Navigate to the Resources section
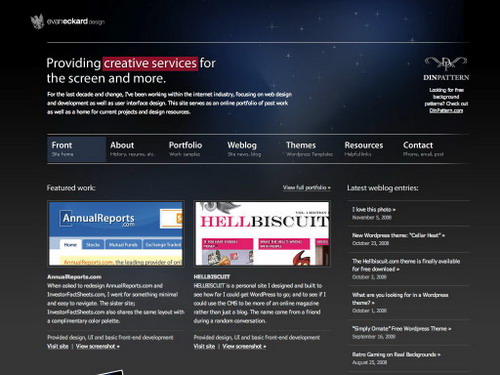The image size is (500, 375). click(x=364, y=149)
